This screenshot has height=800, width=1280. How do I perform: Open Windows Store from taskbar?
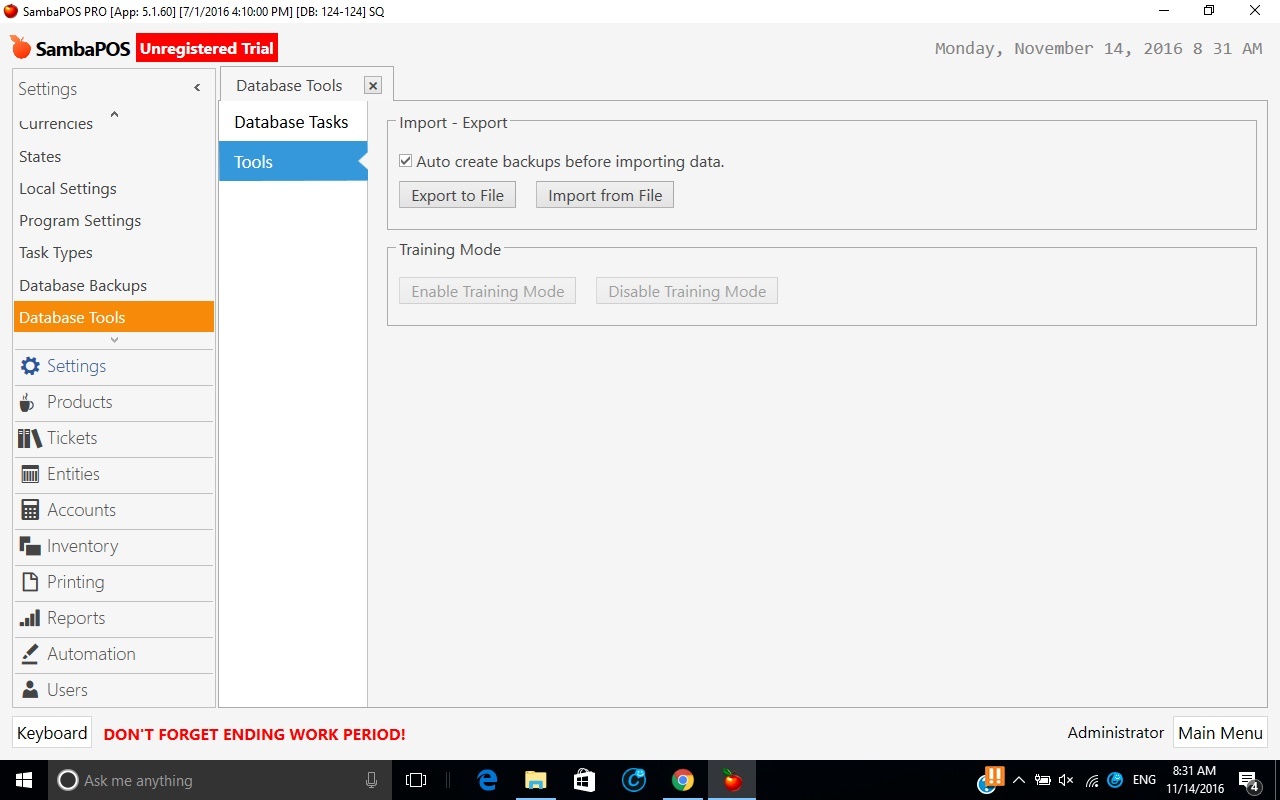click(x=585, y=780)
